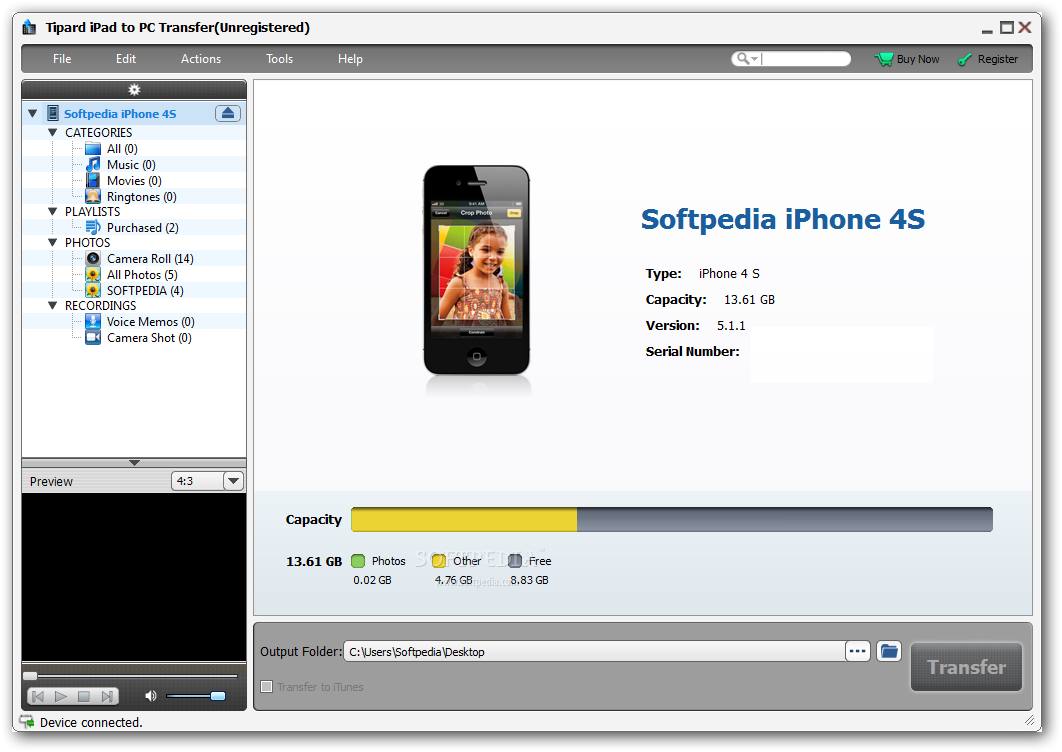Click the Ringtones icon
Viewport: 1062px width, 752px height.
(x=93, y=196)
